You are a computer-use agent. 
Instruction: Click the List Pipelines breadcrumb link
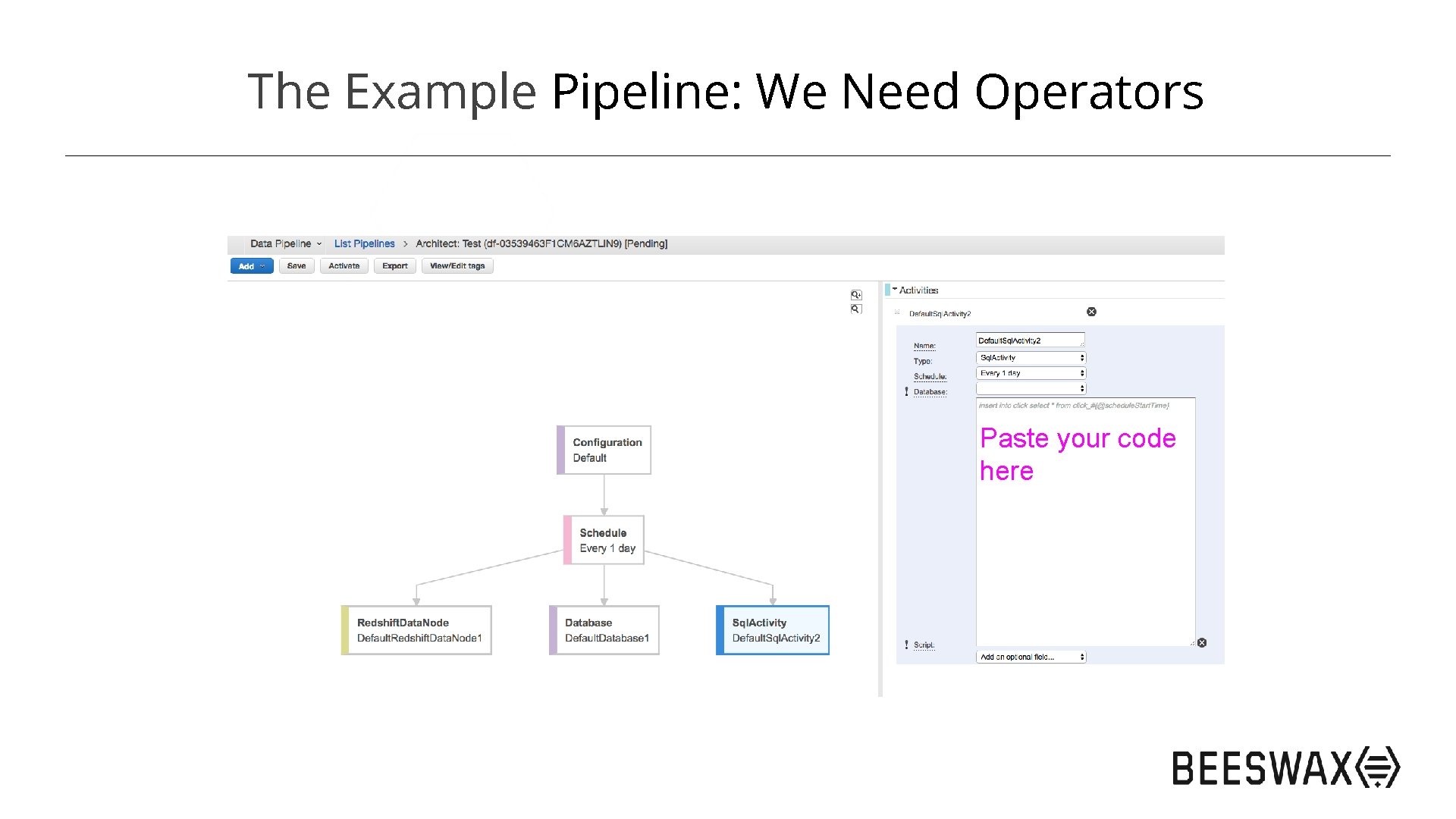(x=364, y=244)
